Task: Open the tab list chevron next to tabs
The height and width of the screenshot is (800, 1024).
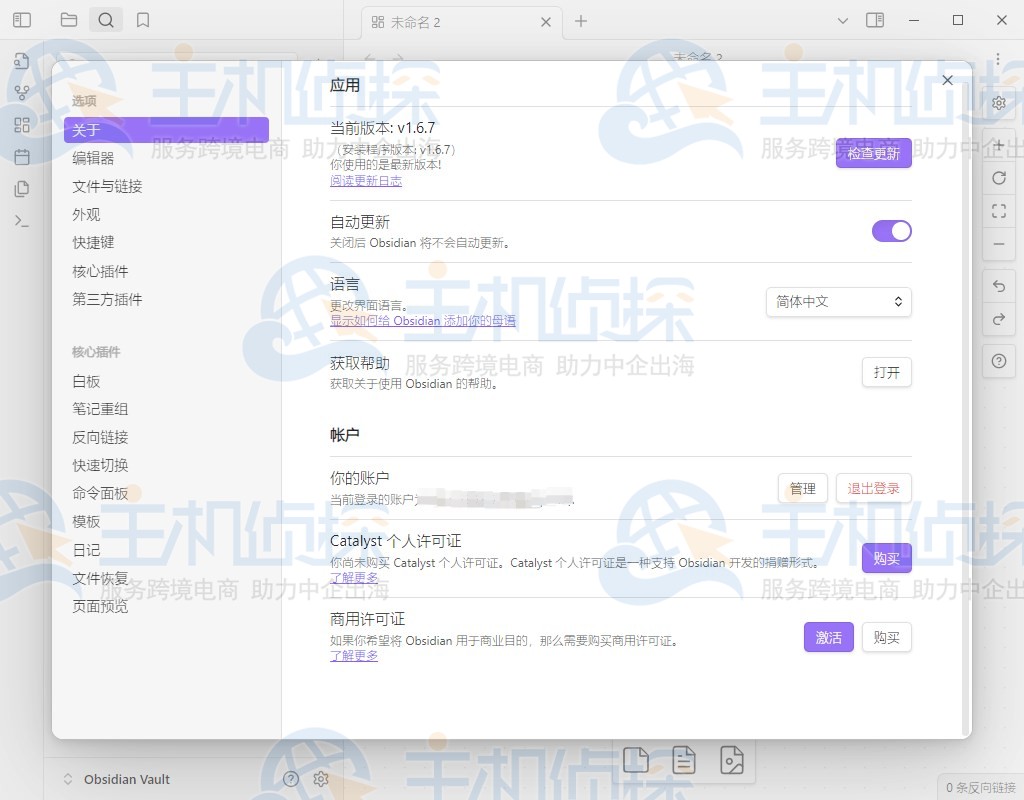Action: 843,20
